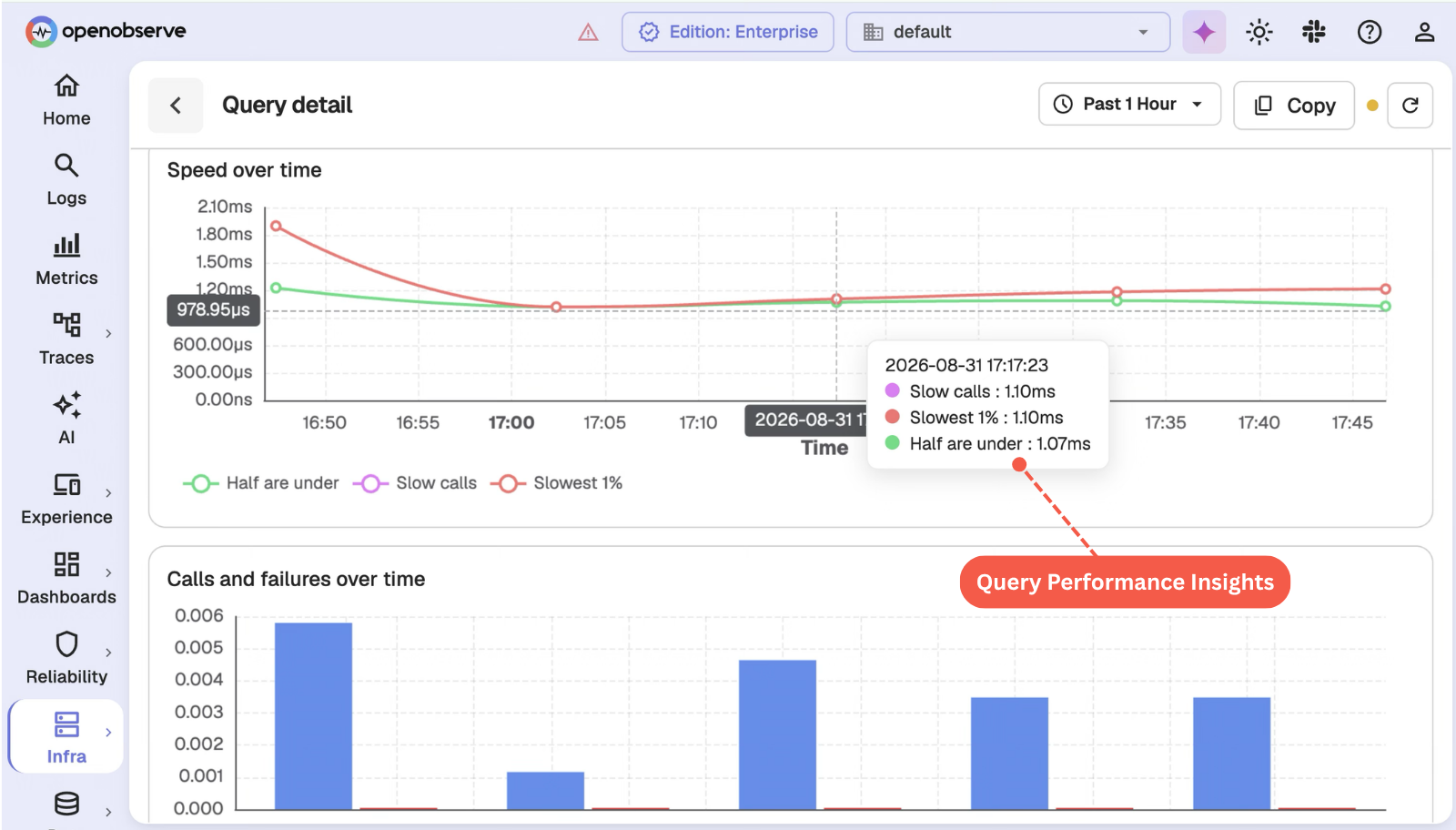Click the first Slowest 1% data point at 1.80ms
The width and height of the screenshot is (1456, 830).
coord(277,226)
